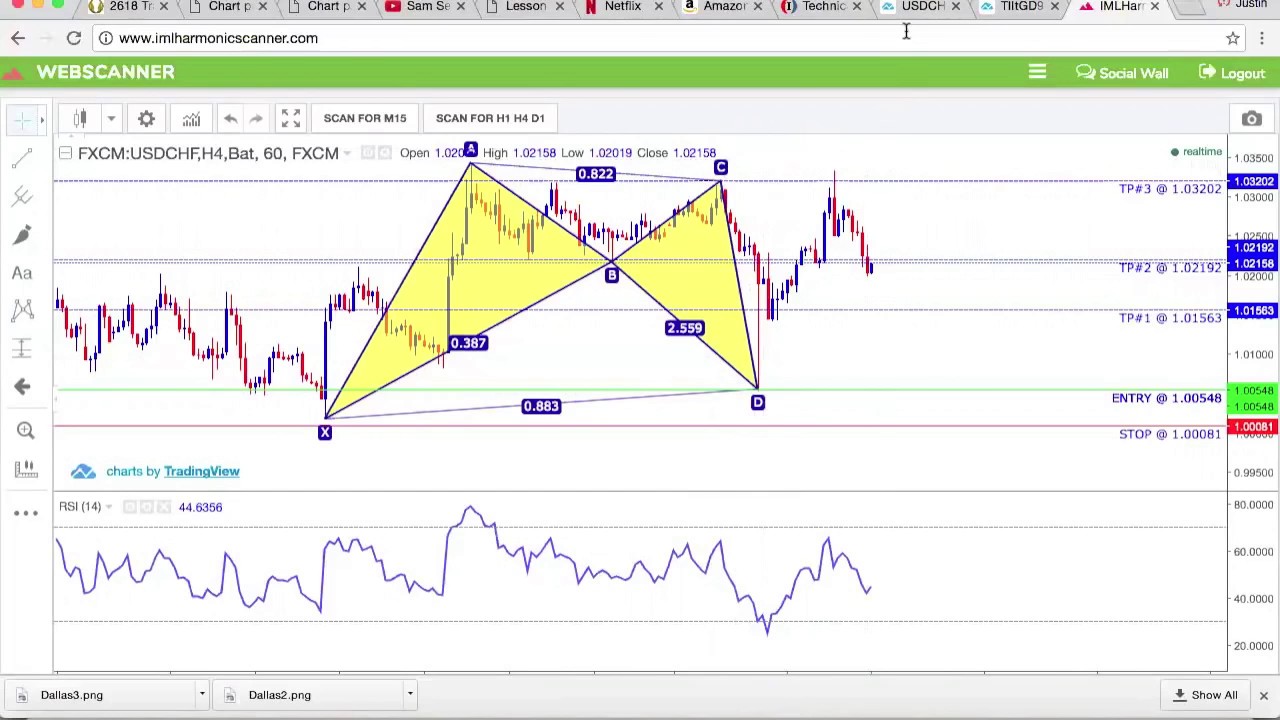1280x720 pixels.
Task: Click the left arrow marker tool
Action: click(x=22, y=386)
